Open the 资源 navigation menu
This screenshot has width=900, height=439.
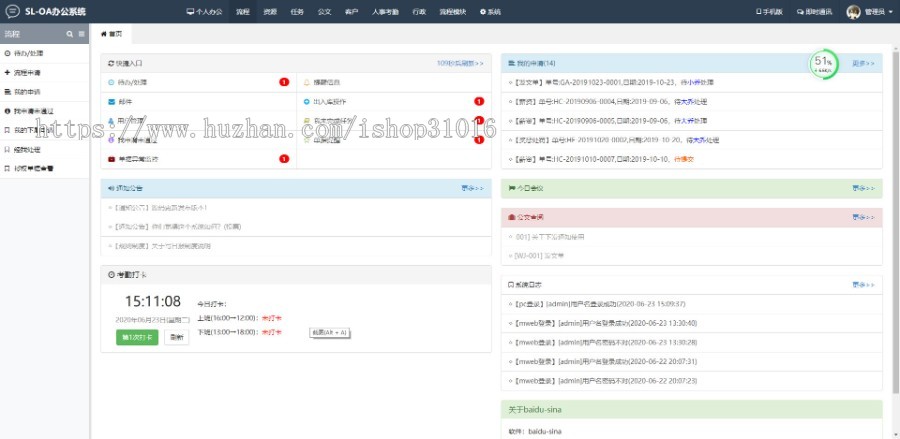tap(270, 11)
